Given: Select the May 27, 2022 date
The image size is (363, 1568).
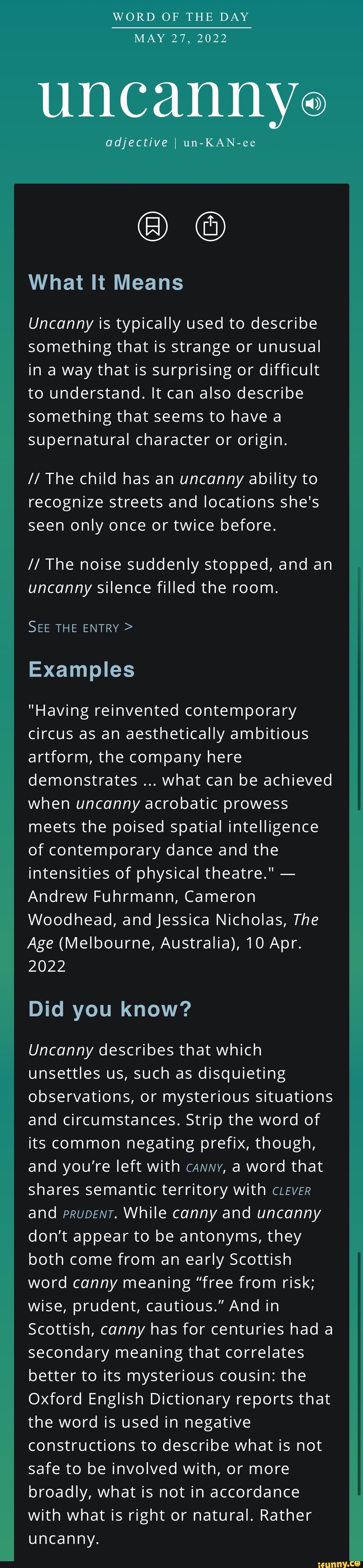Looking at the screenshot, I should tap(181, 38).
